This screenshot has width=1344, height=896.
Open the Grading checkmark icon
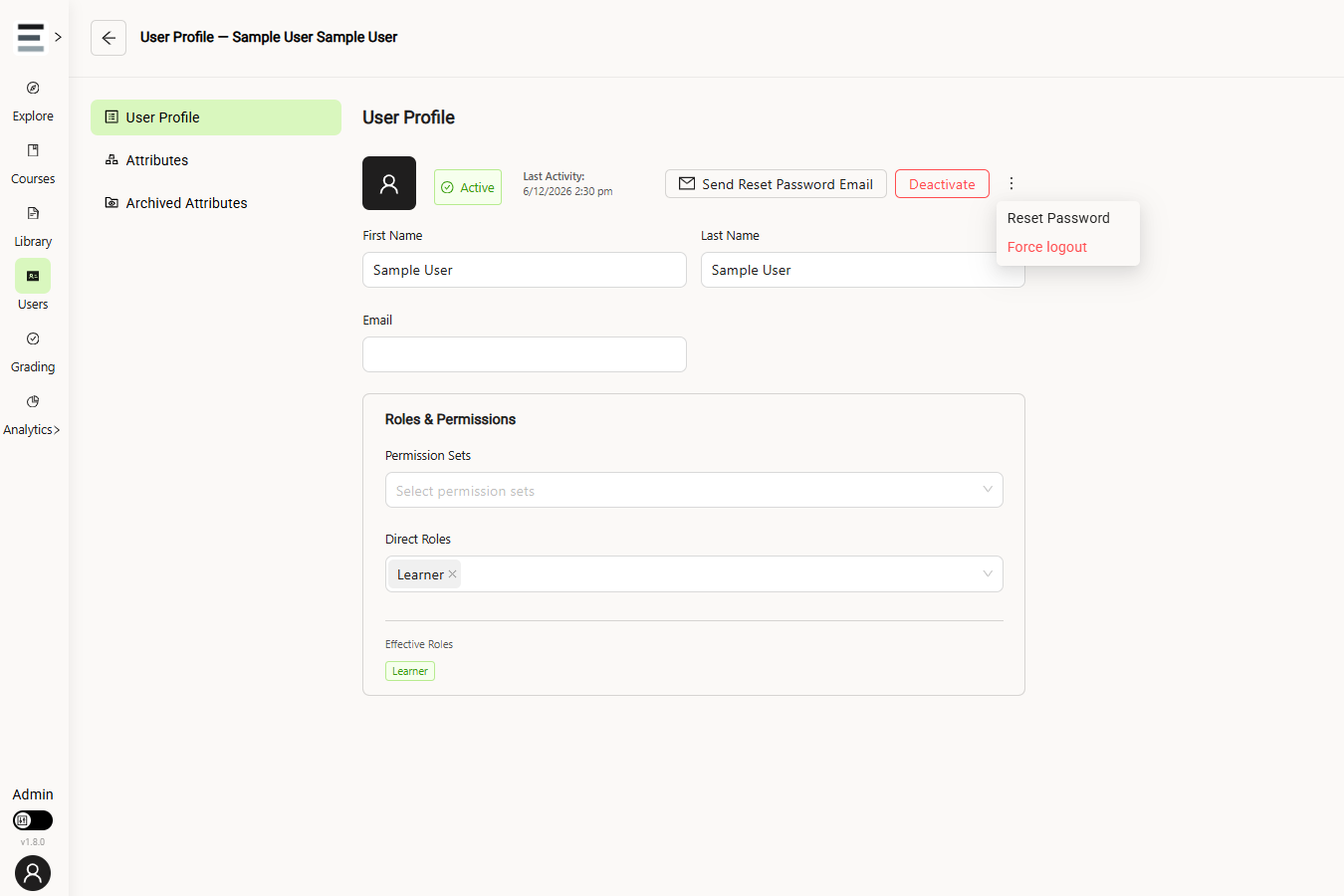pos(33,338)
